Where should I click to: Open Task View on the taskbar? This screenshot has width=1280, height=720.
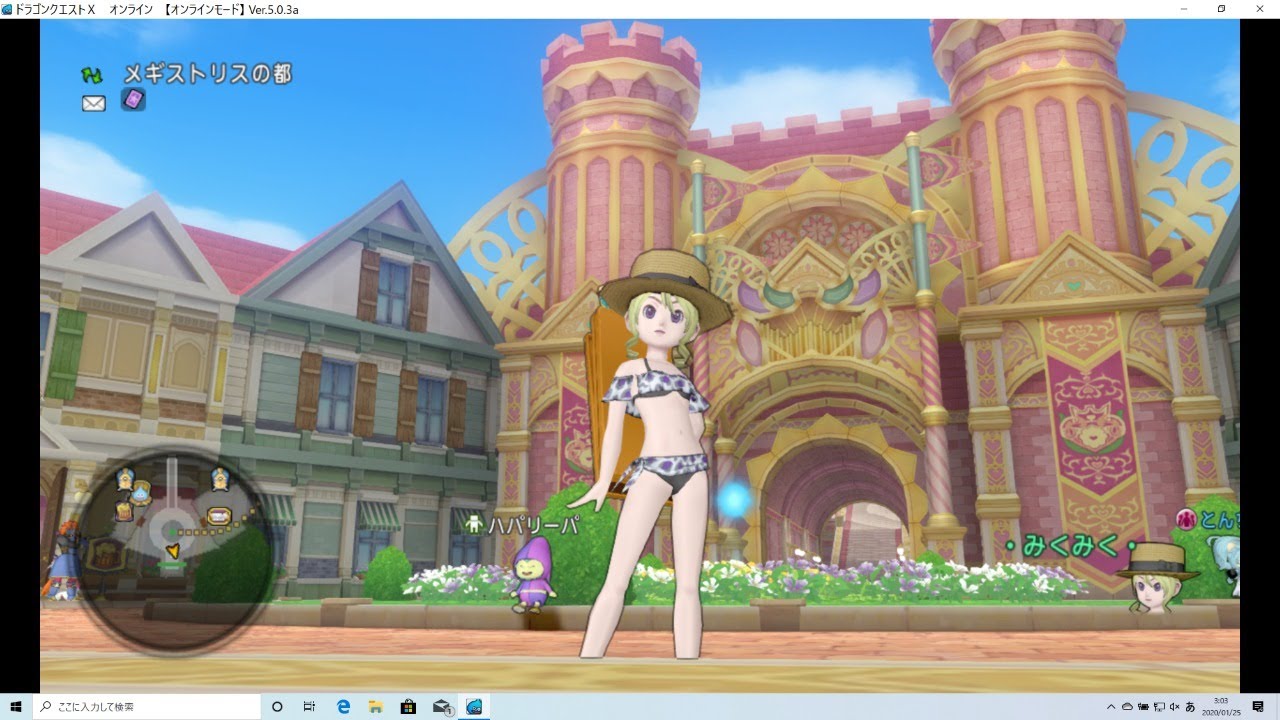[309, 706]
